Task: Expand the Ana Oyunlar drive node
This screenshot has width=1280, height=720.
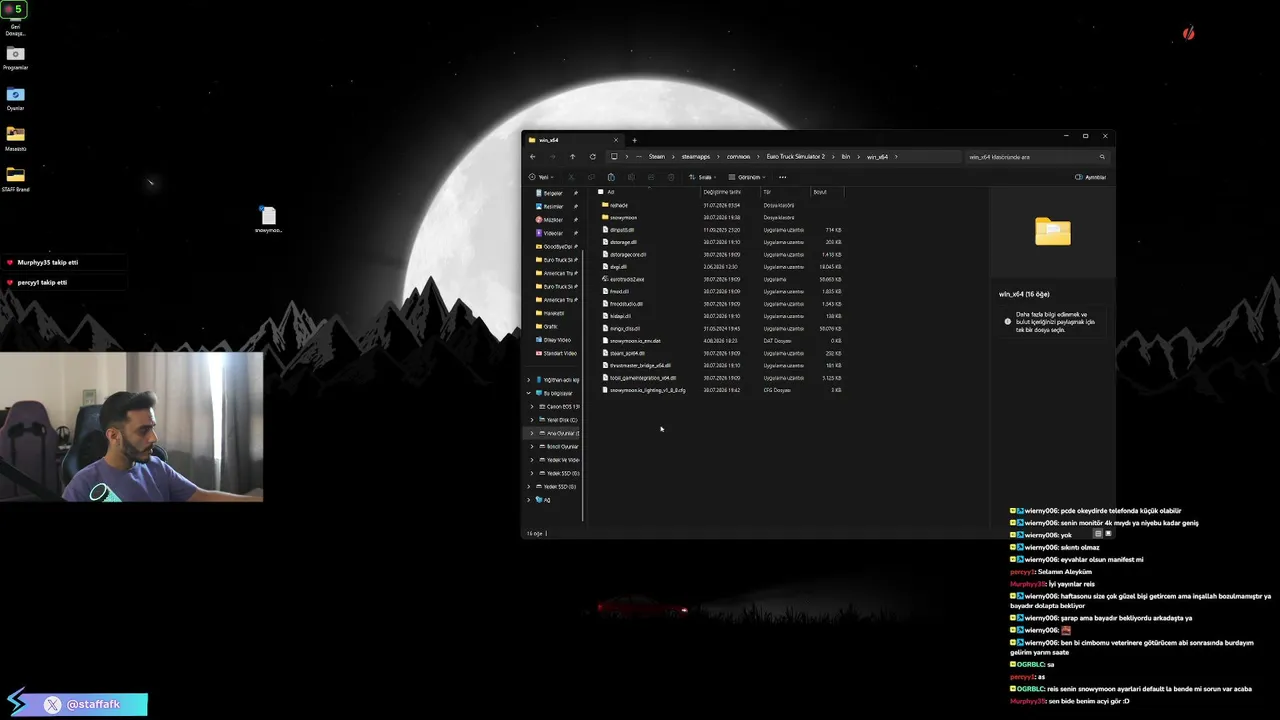Action: [x=532, y=433]
